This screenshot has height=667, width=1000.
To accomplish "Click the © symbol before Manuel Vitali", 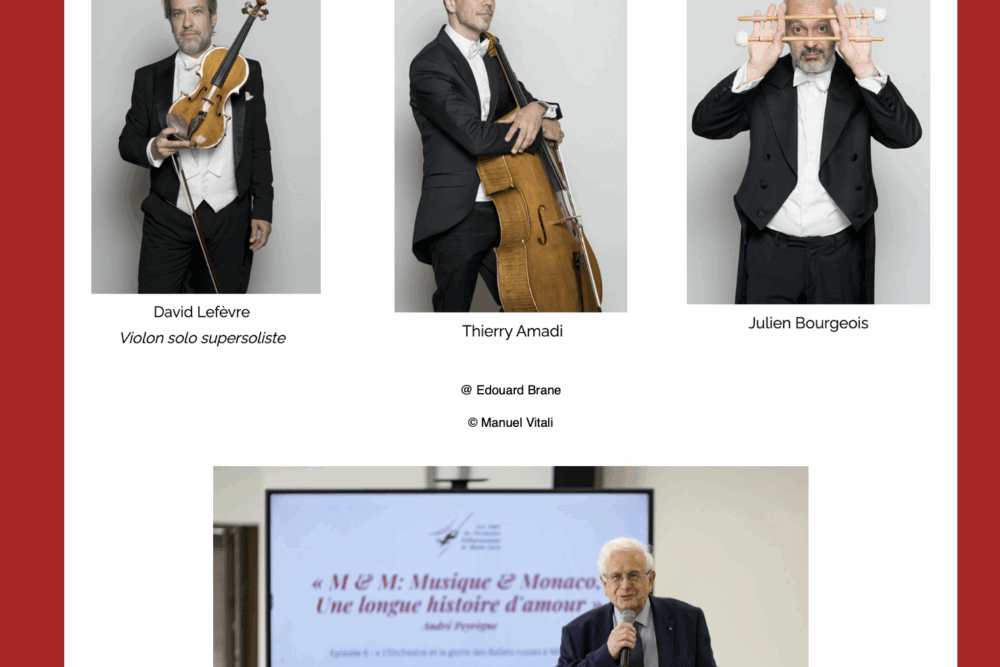I will click(x=473, y=422).
